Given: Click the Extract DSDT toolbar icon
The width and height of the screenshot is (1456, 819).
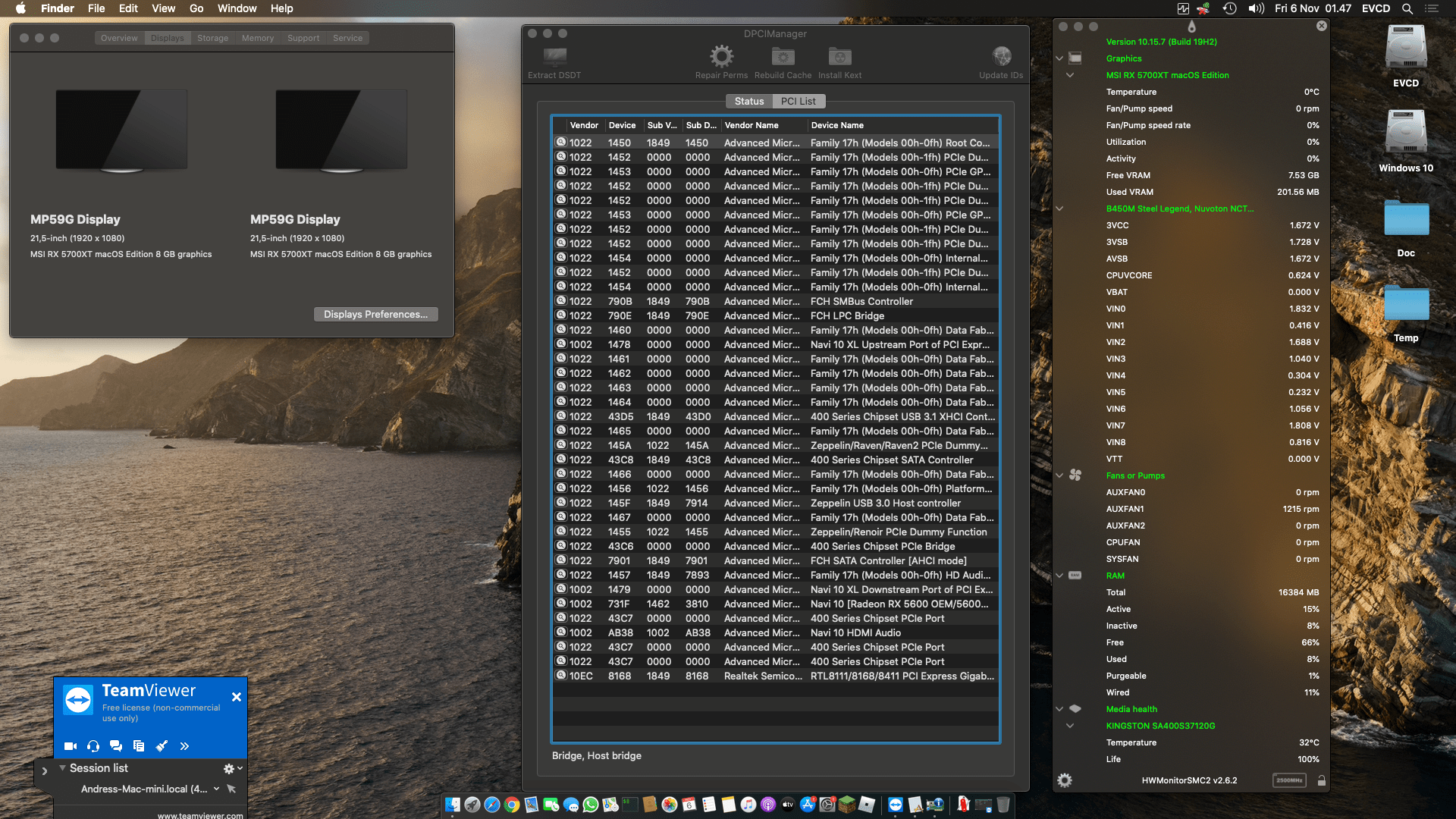Looking at the screenshot, I should coord(554,57).
